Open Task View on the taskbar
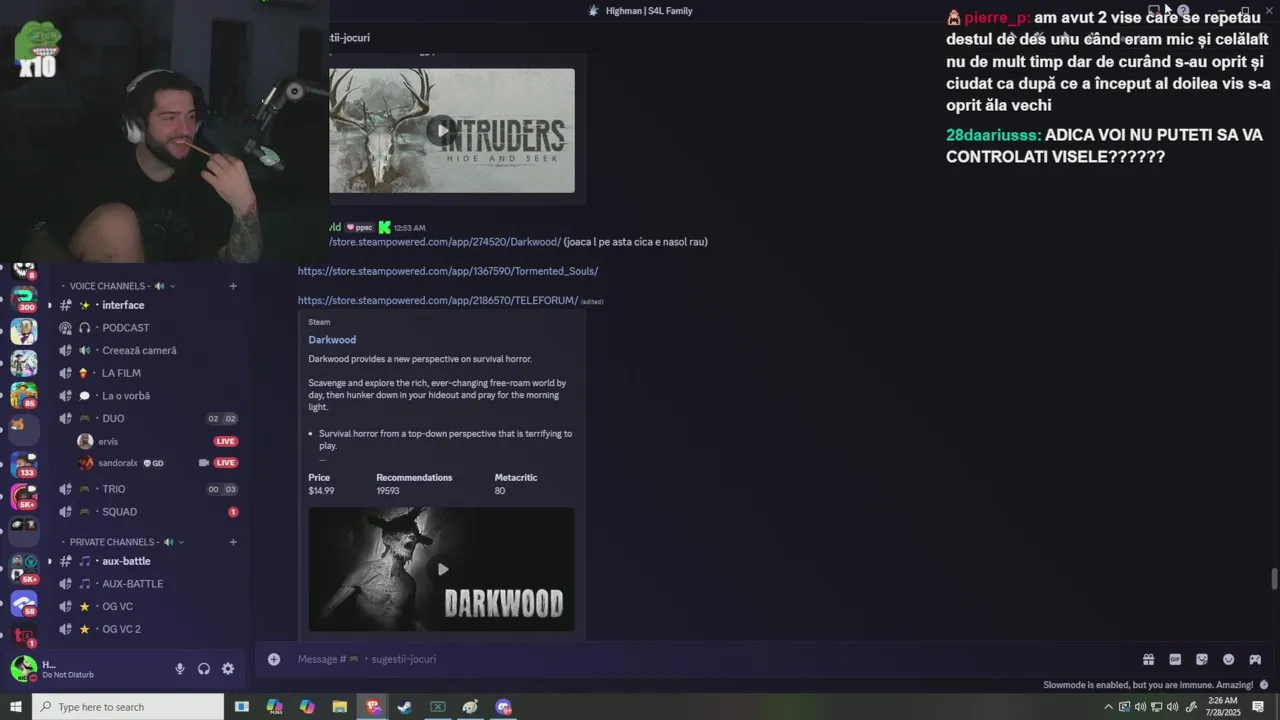Viewport: 1280px width, 720px height. pyautogui.click(x=241, y=707)
